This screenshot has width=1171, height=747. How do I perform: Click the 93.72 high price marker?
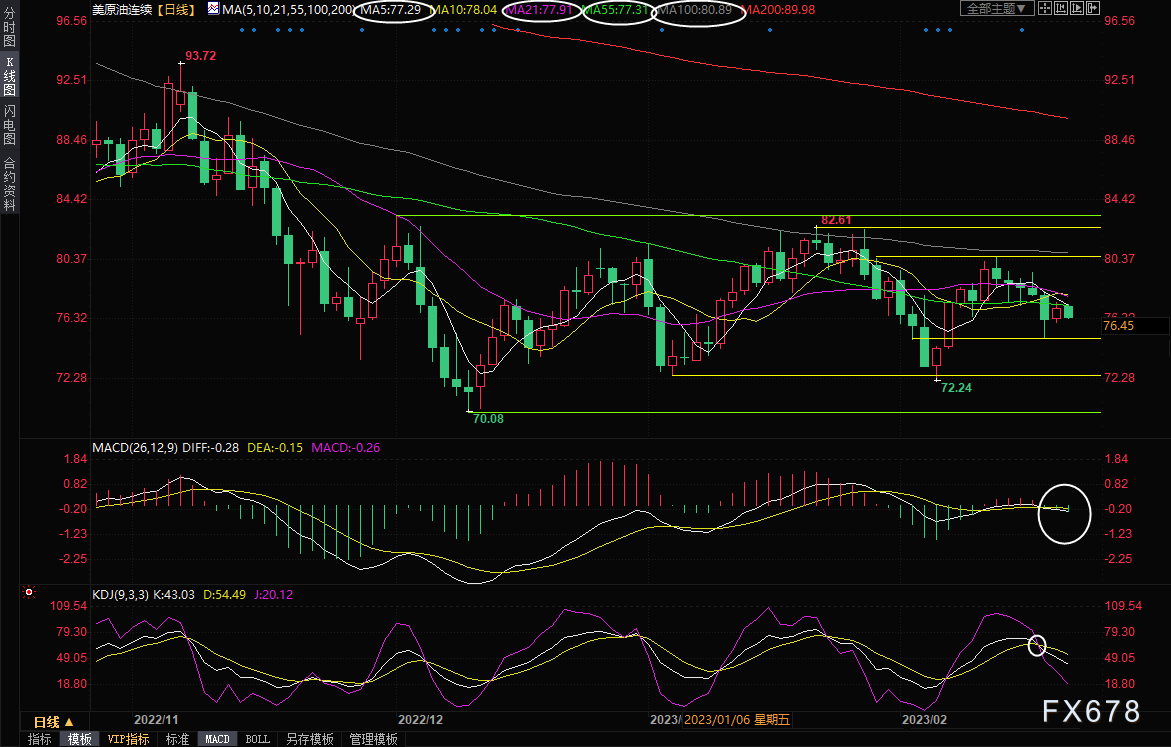point(200,56)
